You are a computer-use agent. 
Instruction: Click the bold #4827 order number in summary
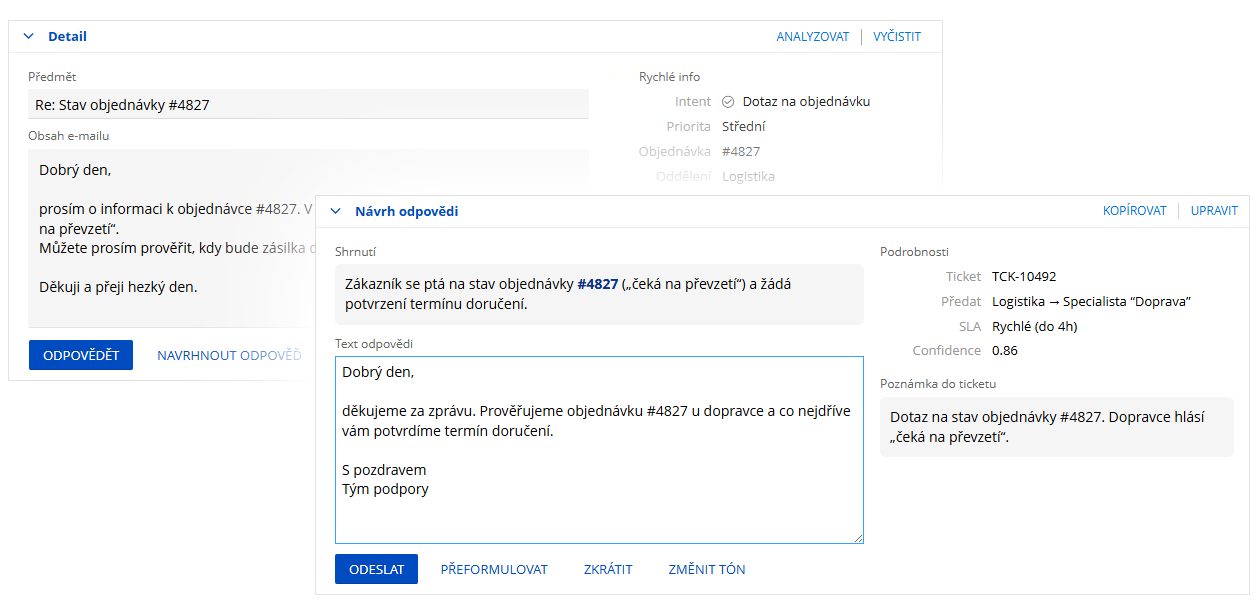pos(598,284)
